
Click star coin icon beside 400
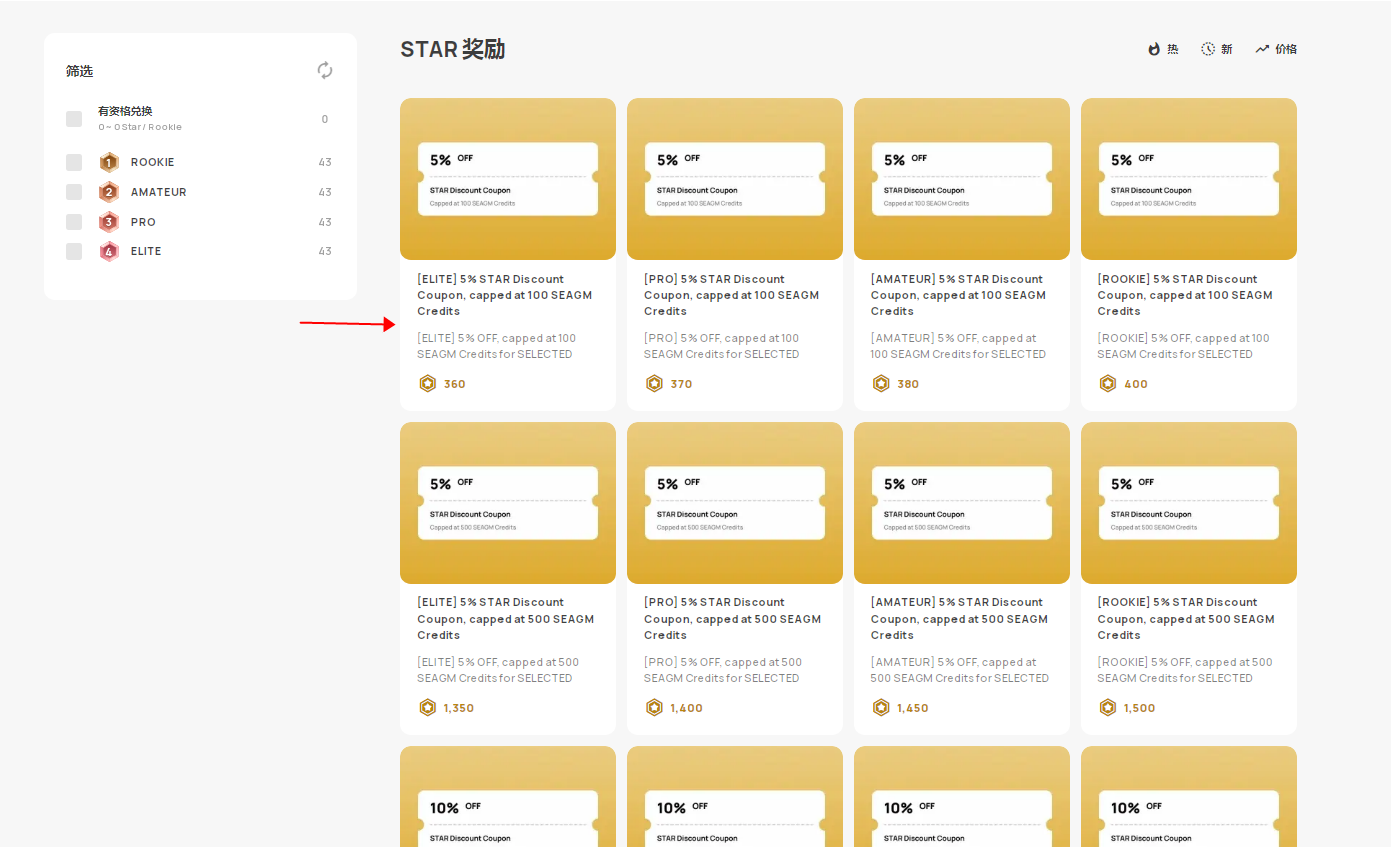click(1108, 384)
